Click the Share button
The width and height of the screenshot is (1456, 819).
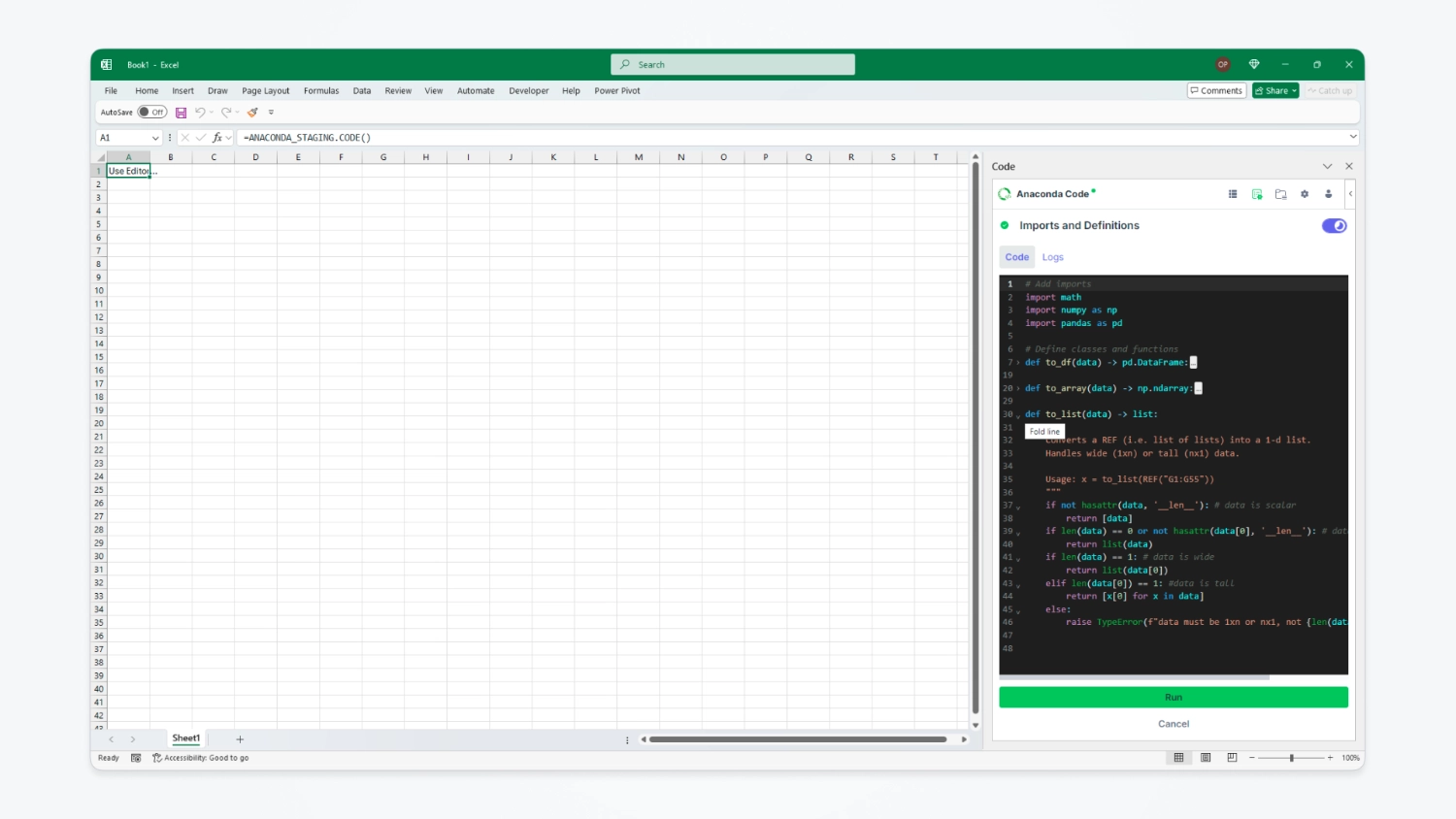(1275, 90)
